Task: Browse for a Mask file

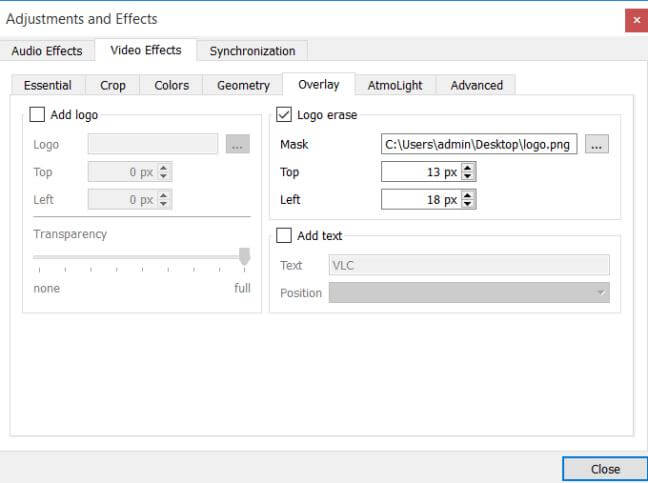Action: click(x=596, y=144)
